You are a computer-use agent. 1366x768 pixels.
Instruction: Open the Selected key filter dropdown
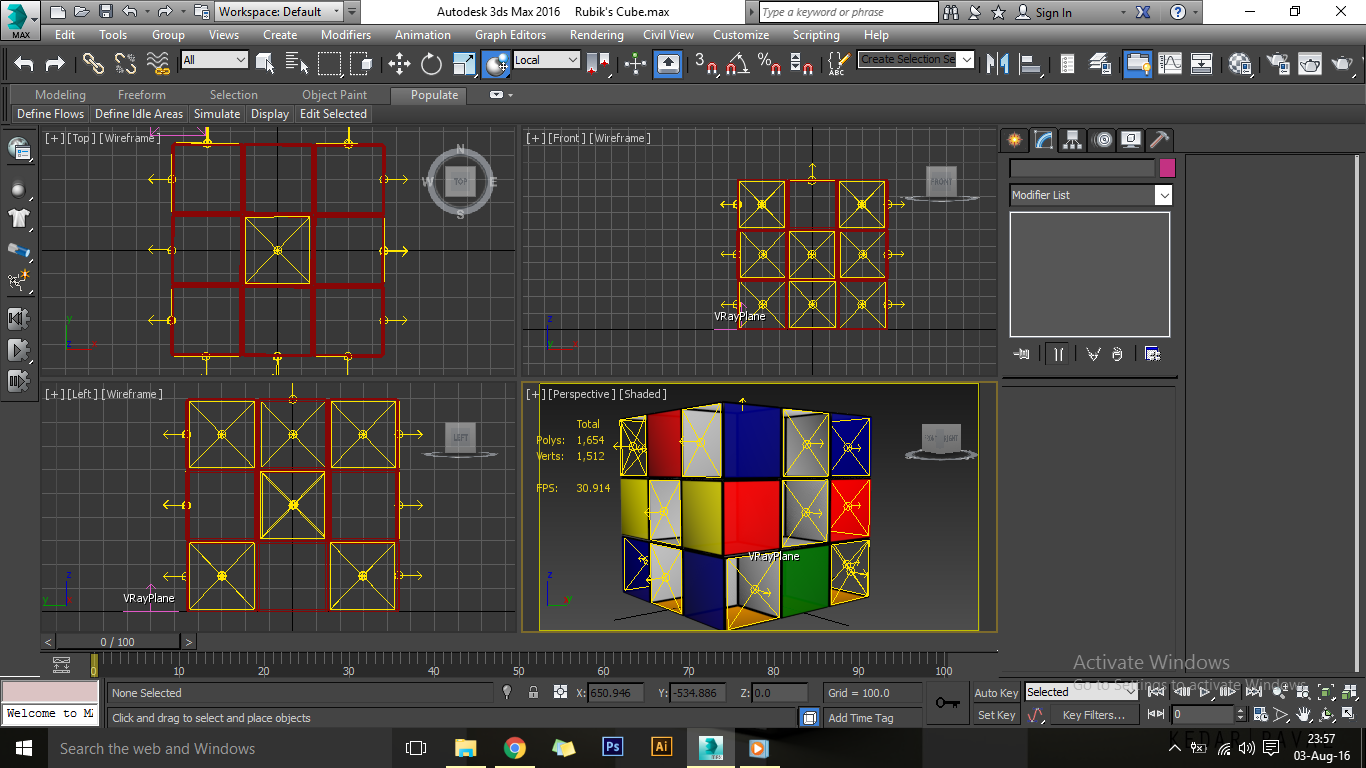click(x=1081, y=692)
